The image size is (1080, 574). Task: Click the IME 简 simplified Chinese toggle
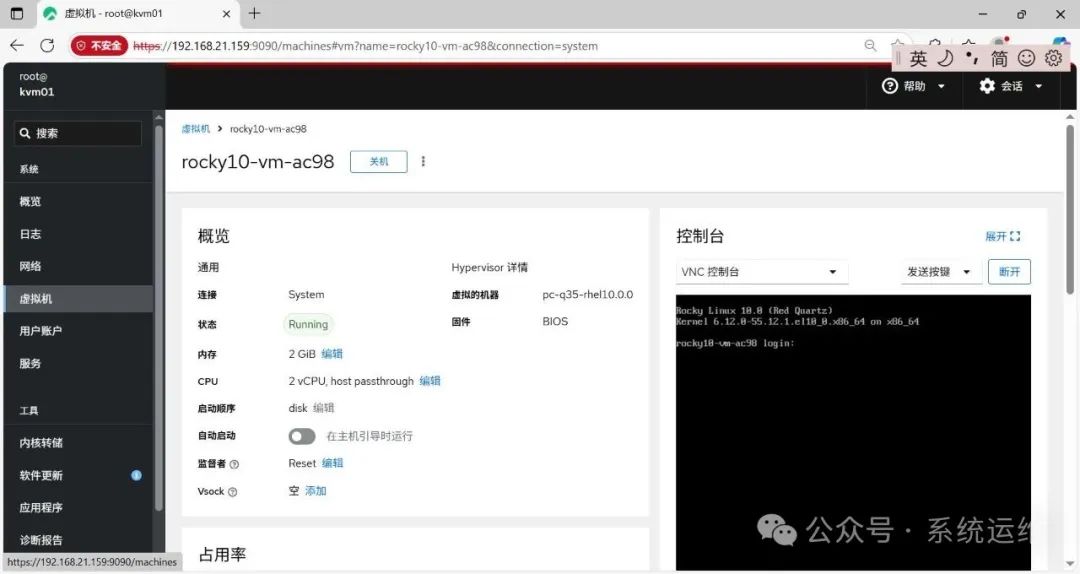pyautogui.click(x=999, y=59)
